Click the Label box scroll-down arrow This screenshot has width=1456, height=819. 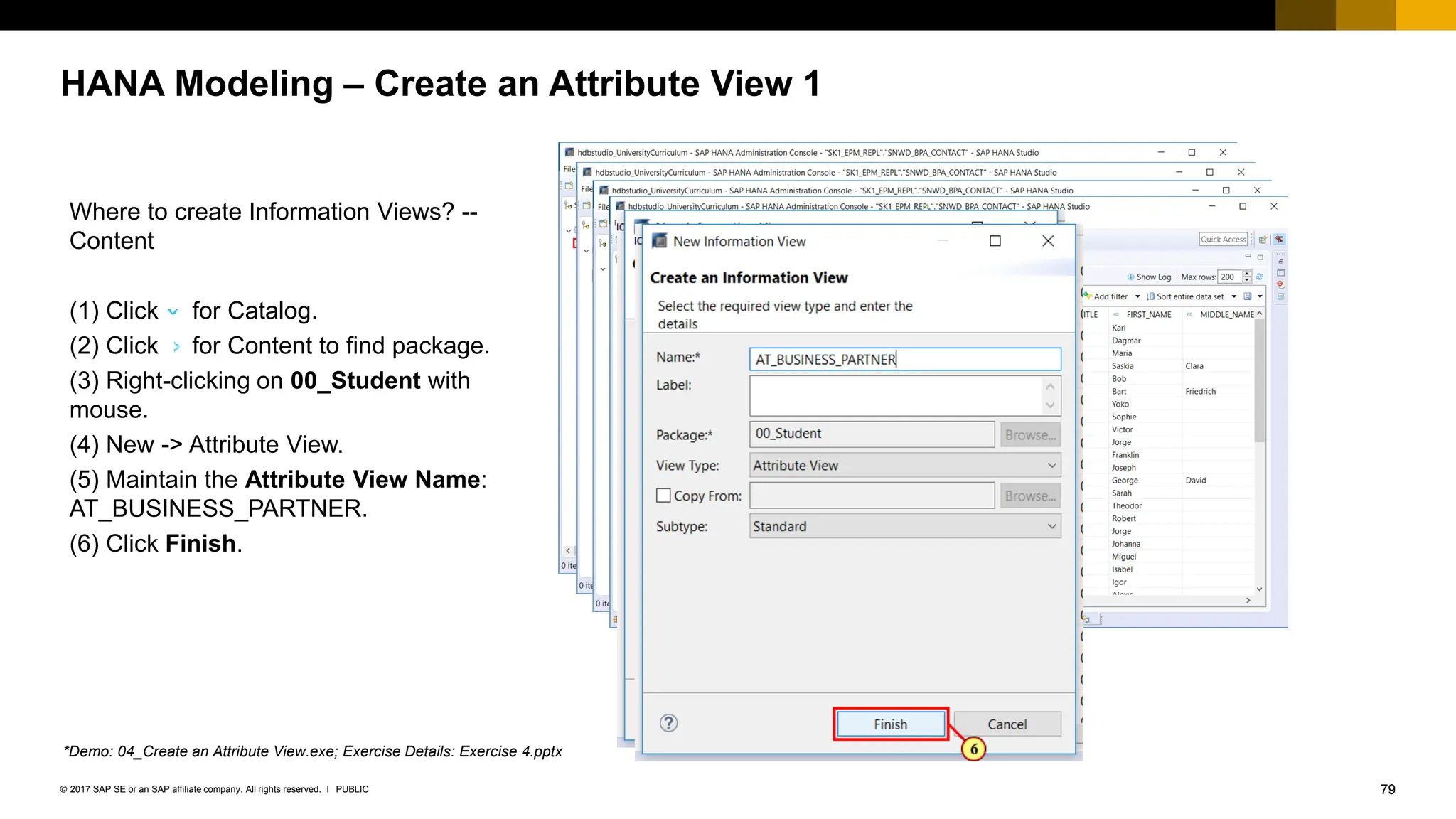click(1050, 405)
